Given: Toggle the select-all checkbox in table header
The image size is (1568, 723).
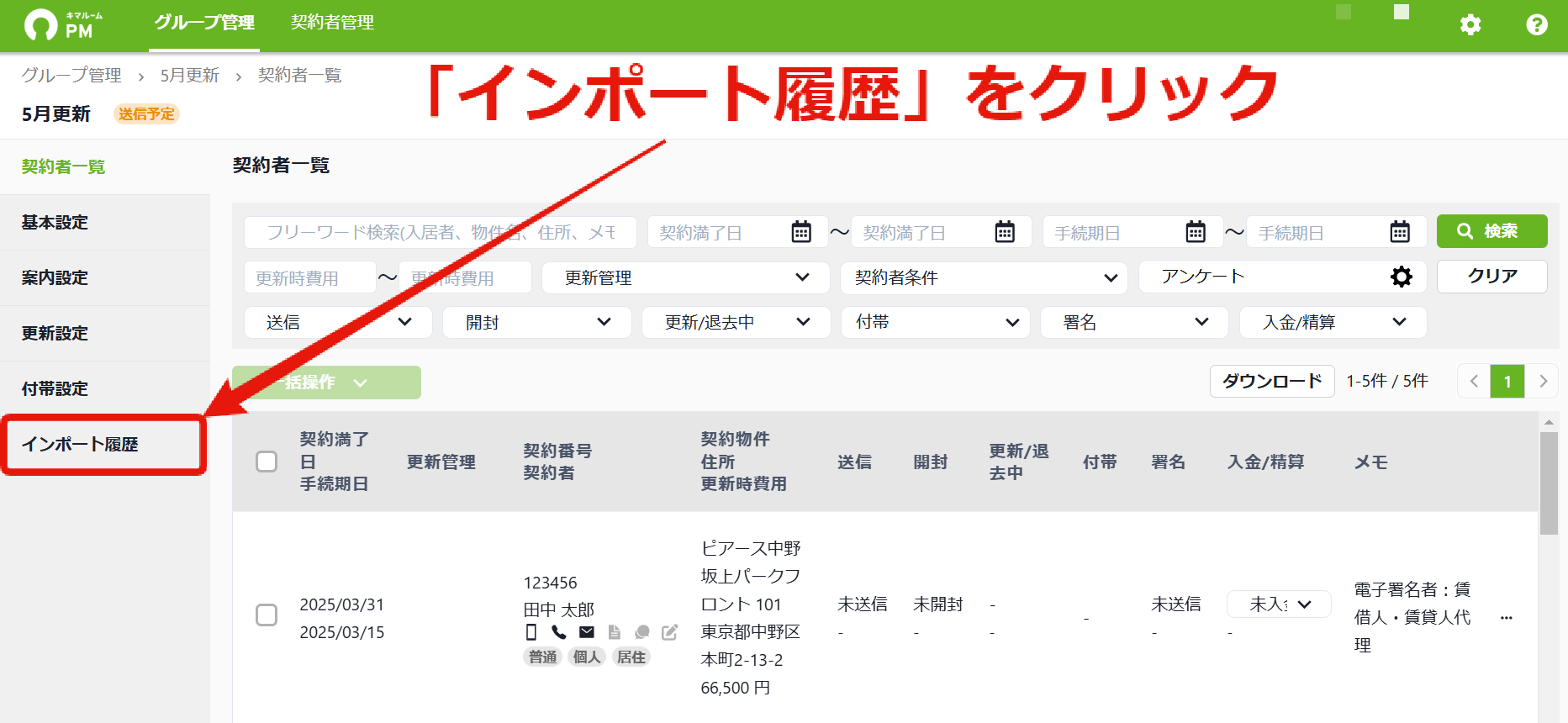Looking at the screenshot, I should pyautogui.click(x=267, y=462).
